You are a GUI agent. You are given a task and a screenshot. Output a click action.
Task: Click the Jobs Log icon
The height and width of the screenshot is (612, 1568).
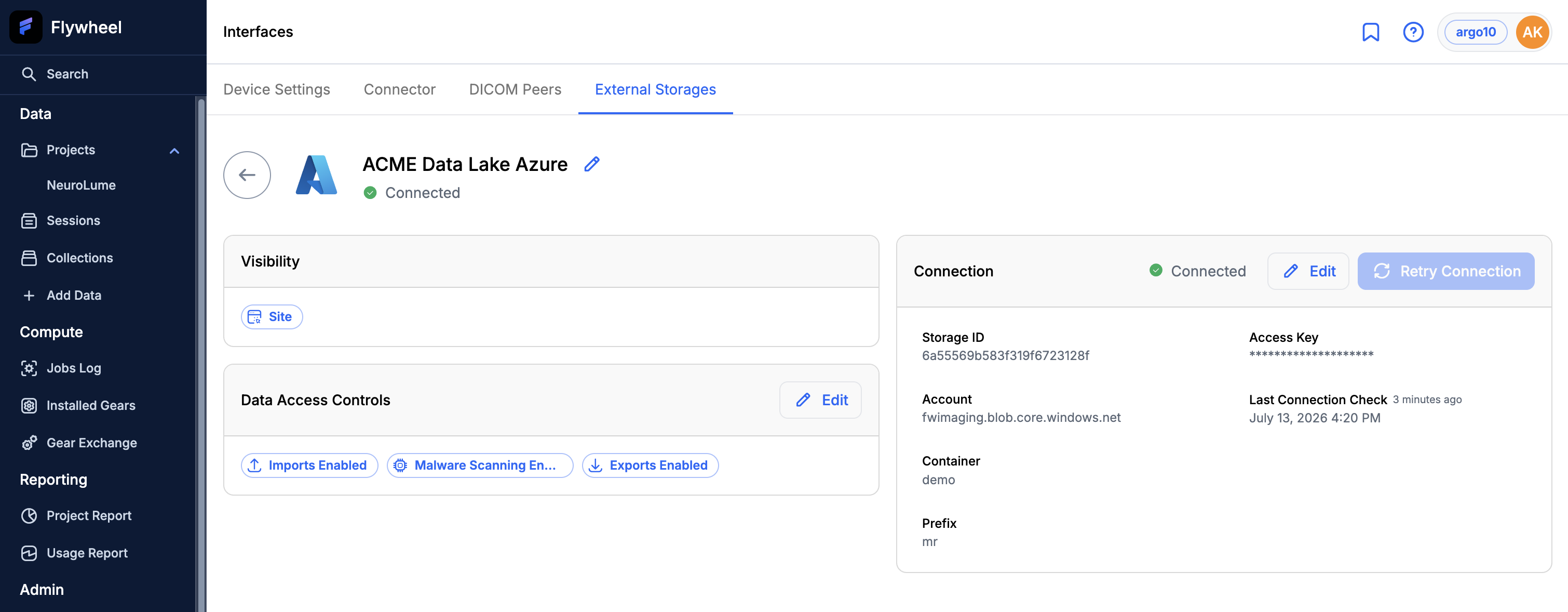[29, 368]
